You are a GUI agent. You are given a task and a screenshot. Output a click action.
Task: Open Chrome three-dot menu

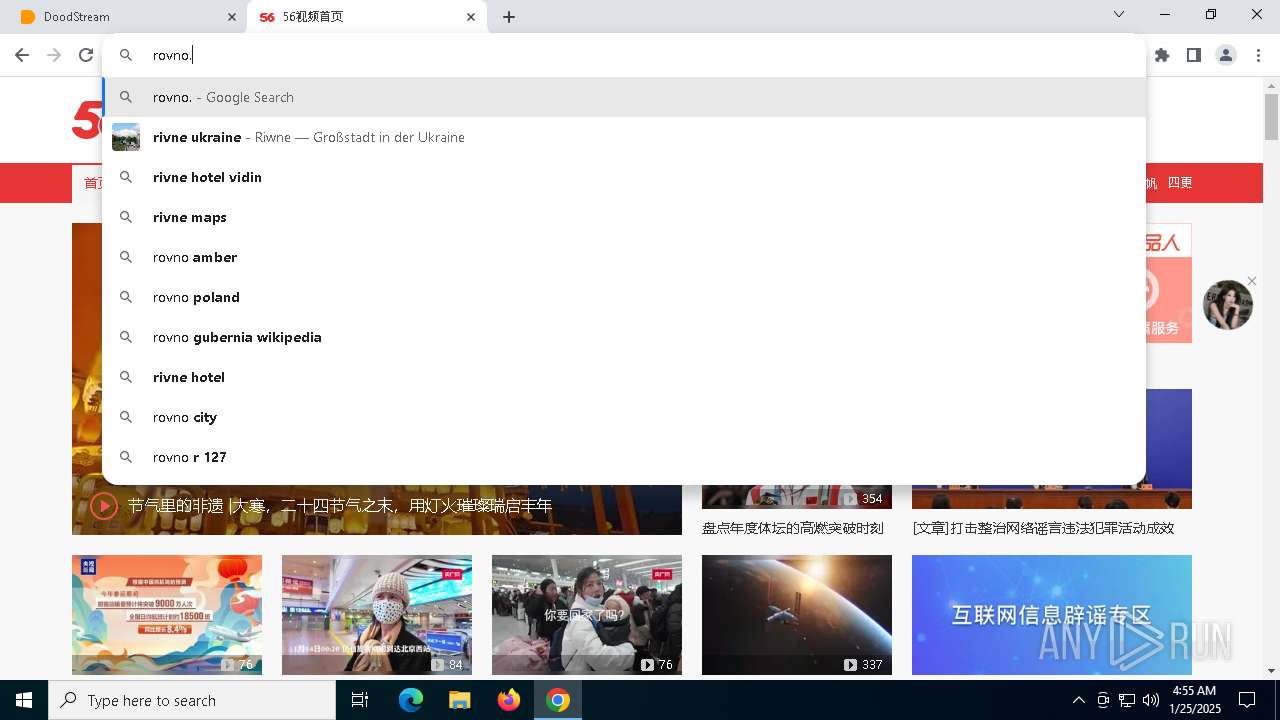1258,55
